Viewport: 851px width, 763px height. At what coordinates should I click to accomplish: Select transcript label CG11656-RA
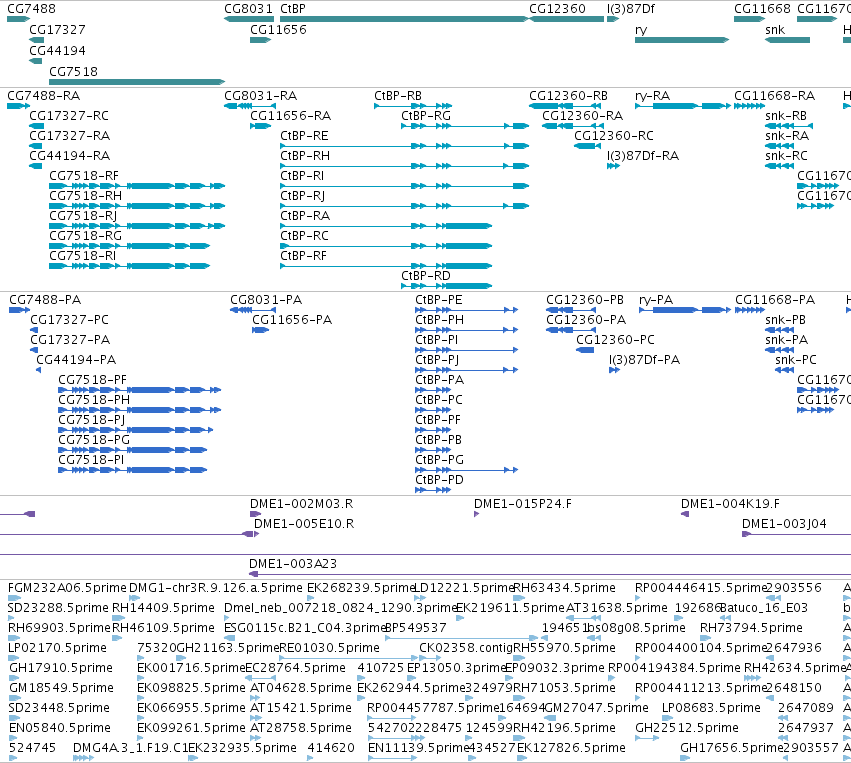pos(290,116)
